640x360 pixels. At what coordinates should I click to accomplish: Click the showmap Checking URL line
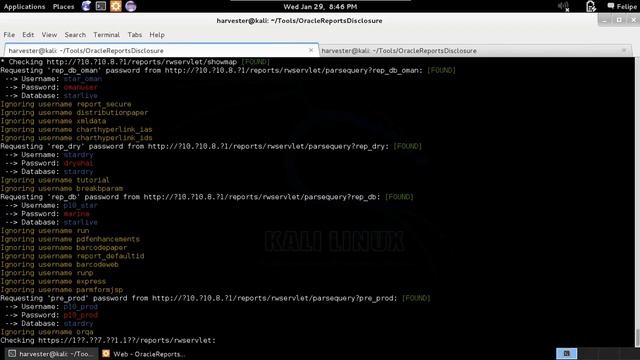point(135,62)
